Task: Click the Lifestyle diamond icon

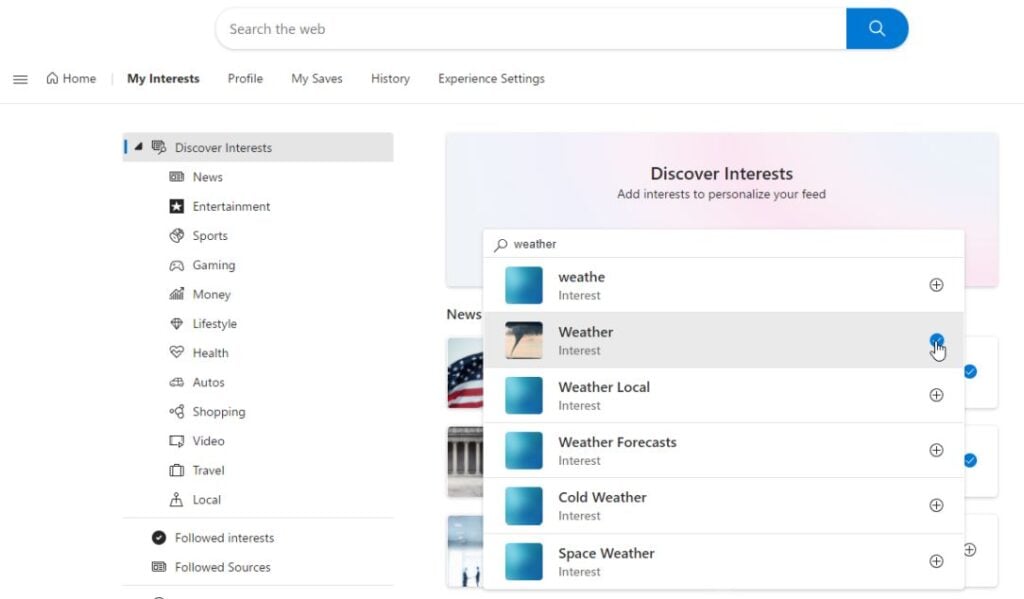Action: click(176, 323)
